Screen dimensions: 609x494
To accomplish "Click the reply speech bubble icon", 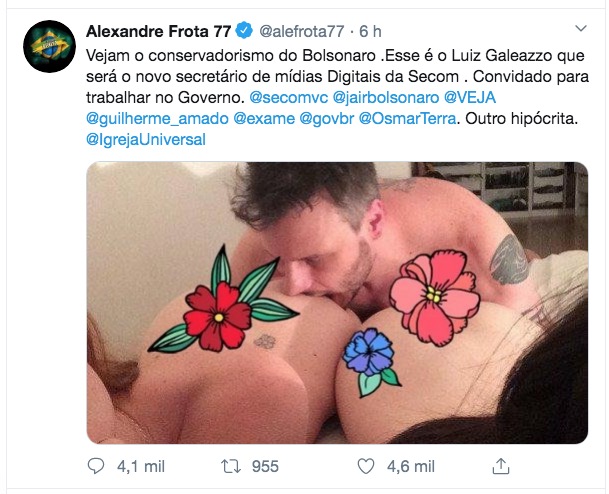I will click(x=96, y=466).
